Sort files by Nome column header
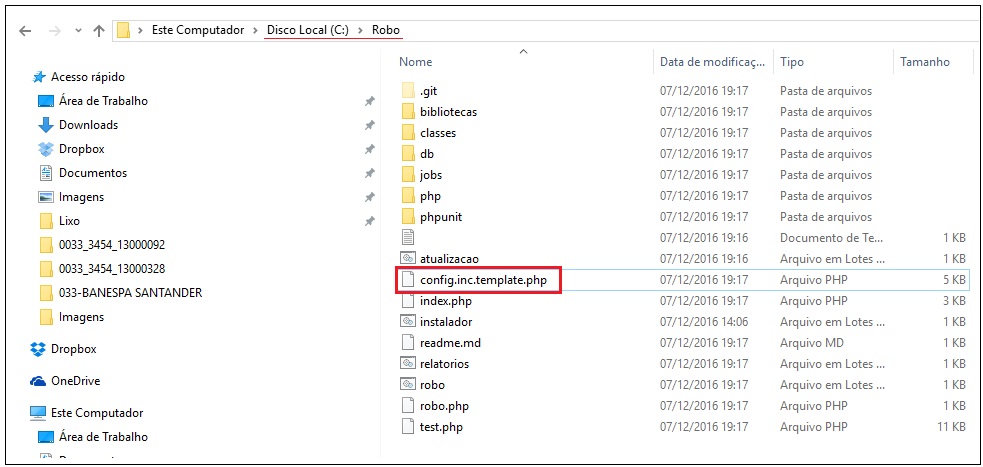The height and width of the screenshot is (467, 983). [x=416, y=62]
